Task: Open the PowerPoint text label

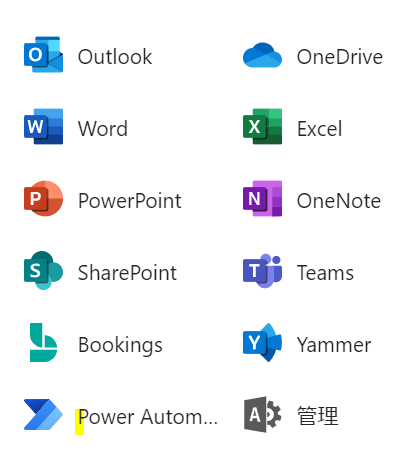Action: point(130,201)
